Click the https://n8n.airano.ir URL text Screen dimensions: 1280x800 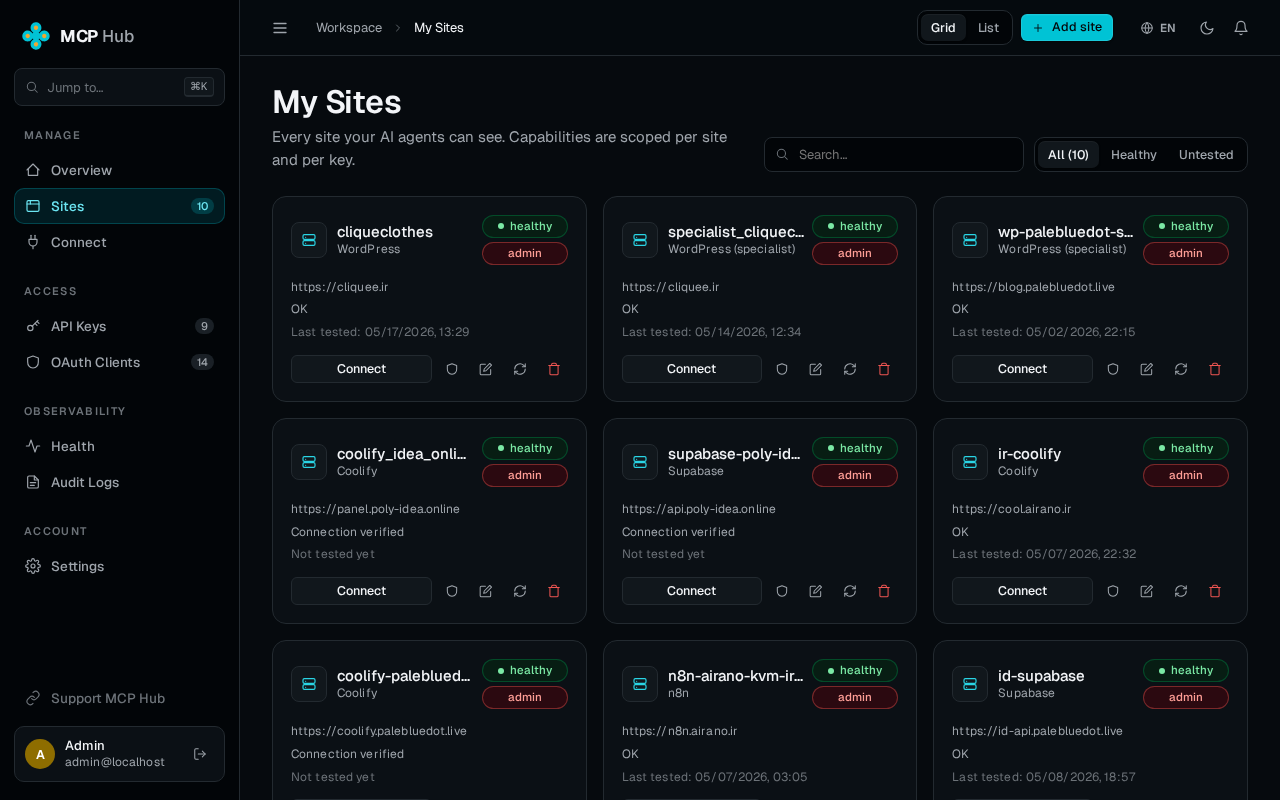(x=680, y=731)
